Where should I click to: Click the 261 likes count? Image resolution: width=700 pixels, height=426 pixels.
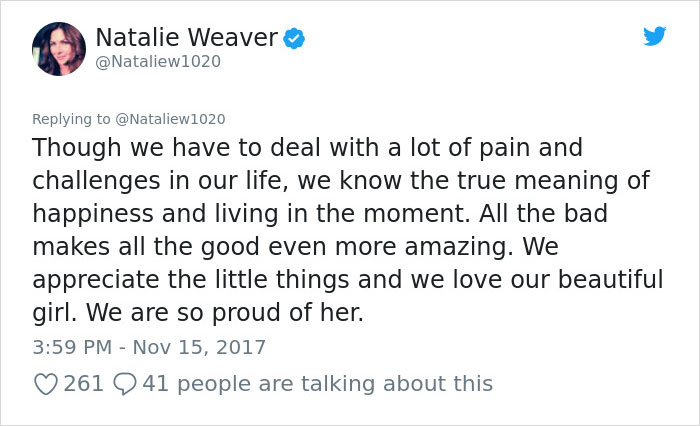(x=84, y=383)
